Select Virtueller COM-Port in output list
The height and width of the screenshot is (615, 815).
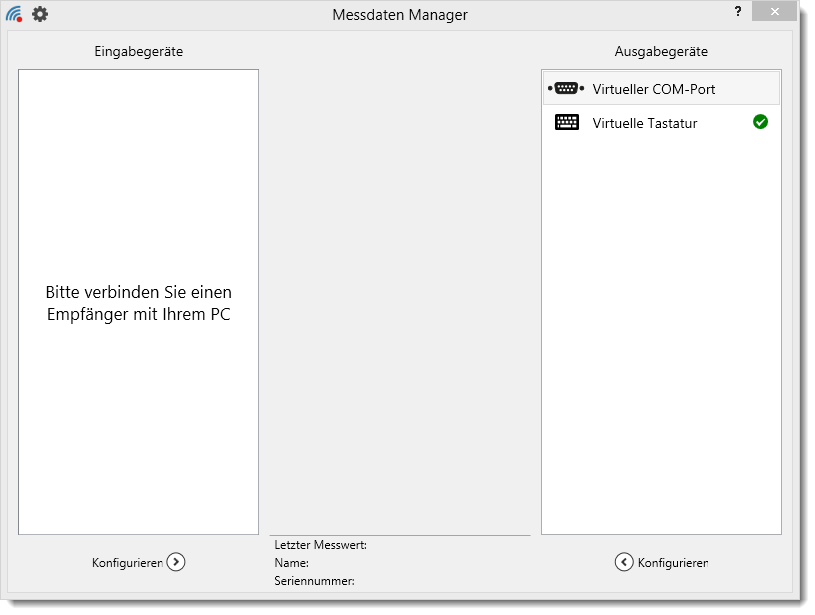[x=654, y=89]
